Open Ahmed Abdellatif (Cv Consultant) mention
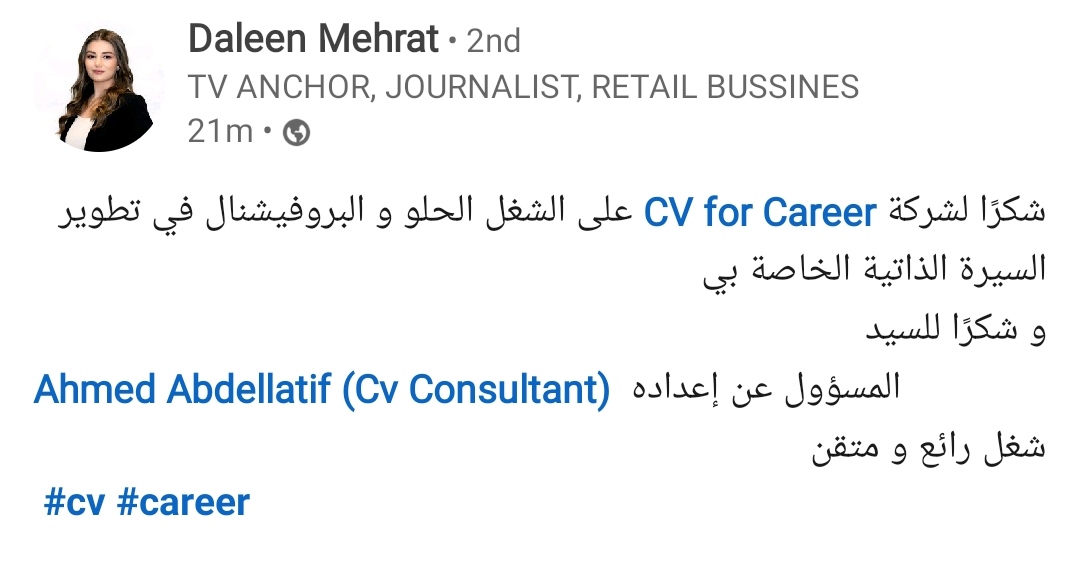Viewport: 1080px width, 572px height. [322, 389]
